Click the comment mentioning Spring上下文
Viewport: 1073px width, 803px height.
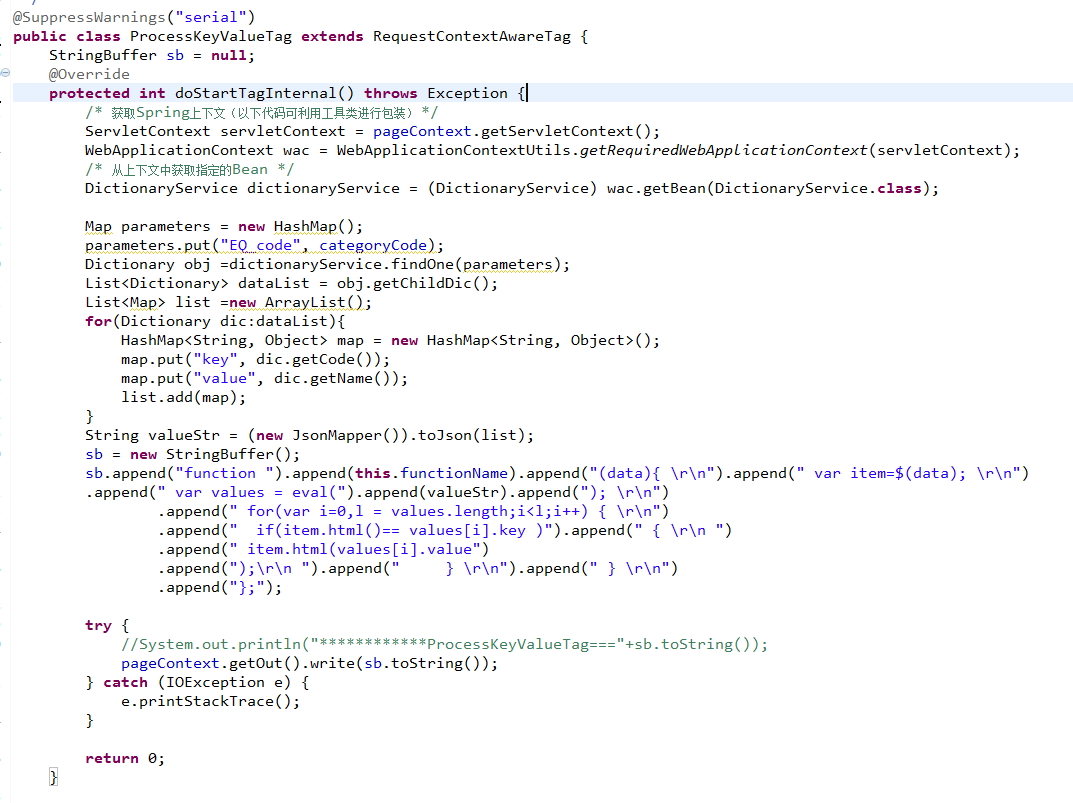pyautogui.click(x=261, y=112)
